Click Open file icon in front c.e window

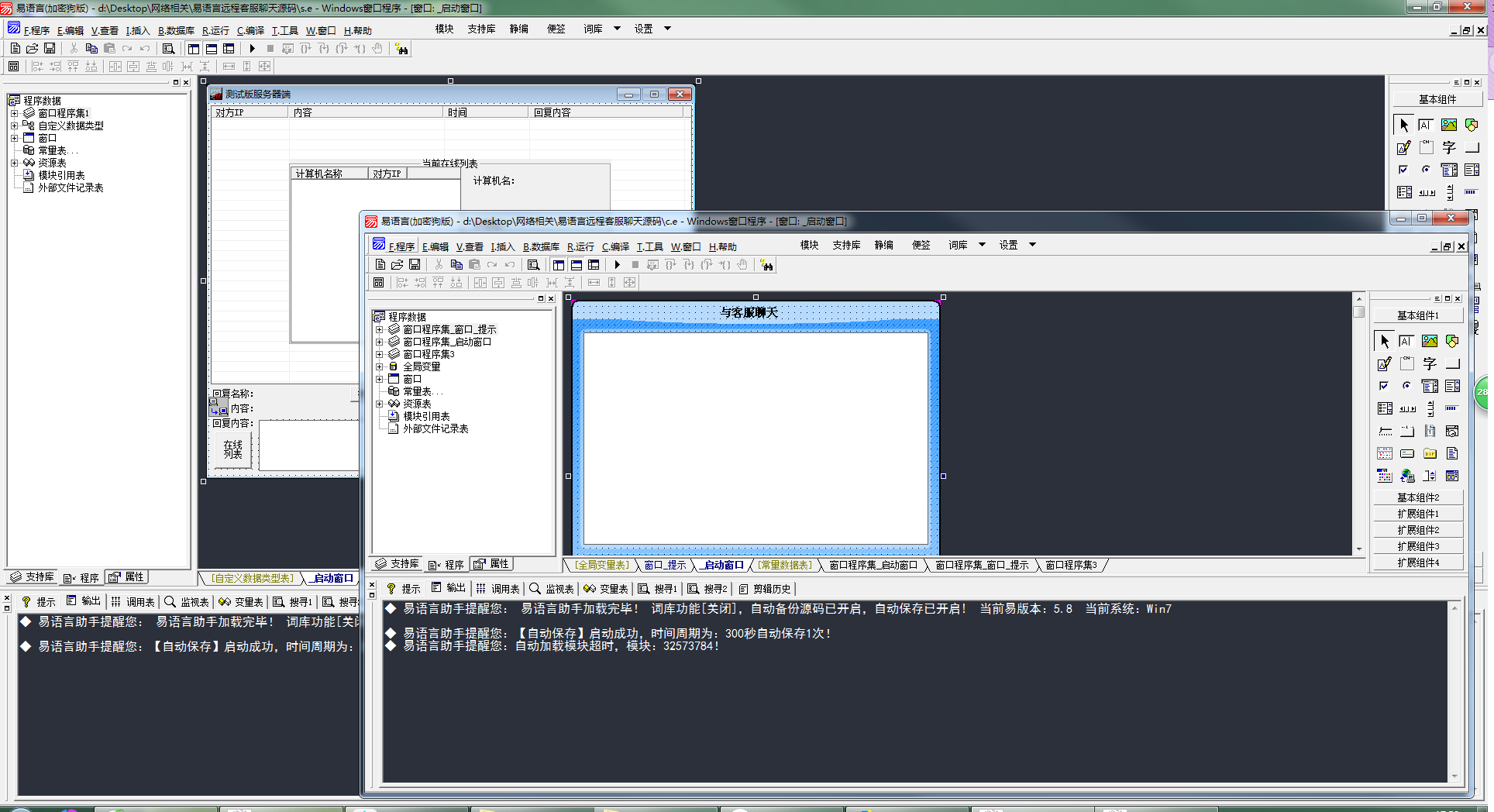coord(398,265)
